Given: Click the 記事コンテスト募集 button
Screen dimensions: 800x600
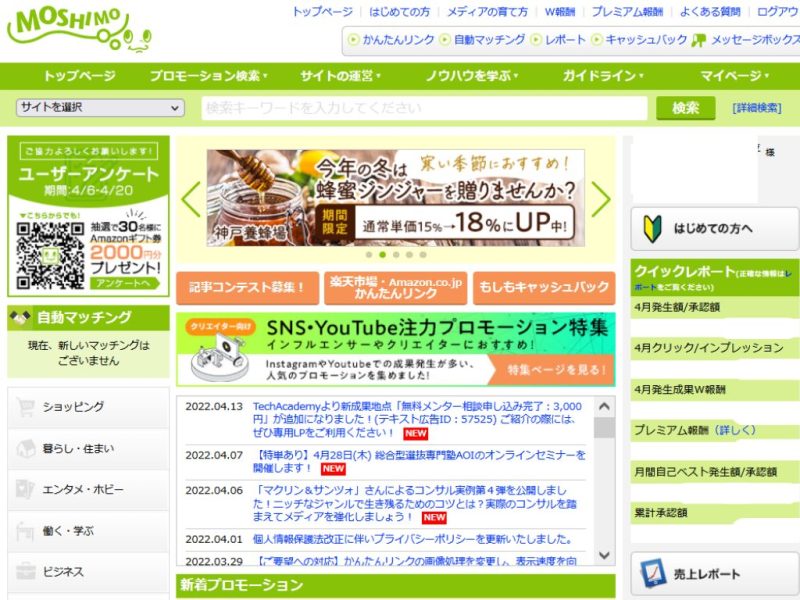Looking at the screenshot, I should pyautogui.click(x=247, y=288).
